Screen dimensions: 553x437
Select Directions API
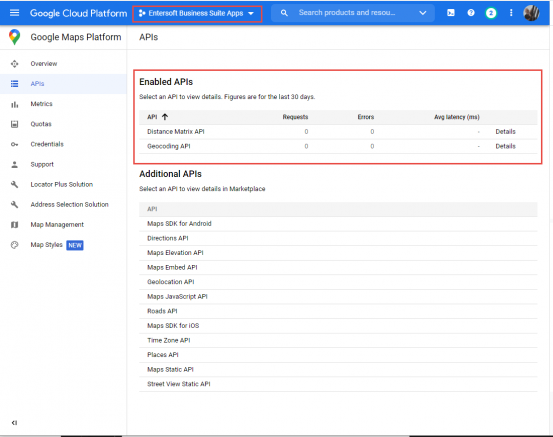(338, 238)
